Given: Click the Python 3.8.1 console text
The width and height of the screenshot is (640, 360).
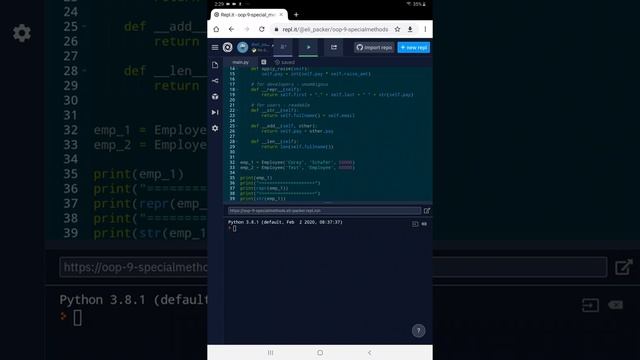Looking at the screenshot, I should 285,222.
